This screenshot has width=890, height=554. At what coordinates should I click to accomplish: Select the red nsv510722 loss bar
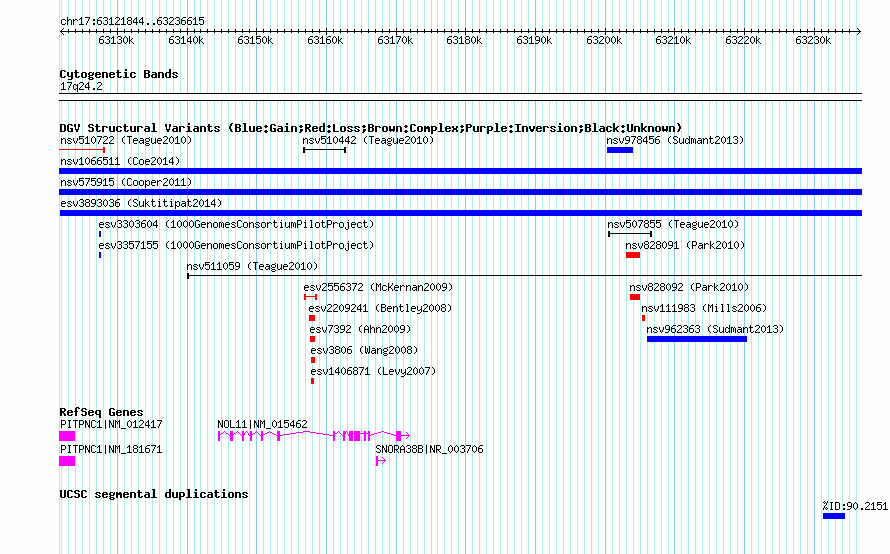pos(82,150)
